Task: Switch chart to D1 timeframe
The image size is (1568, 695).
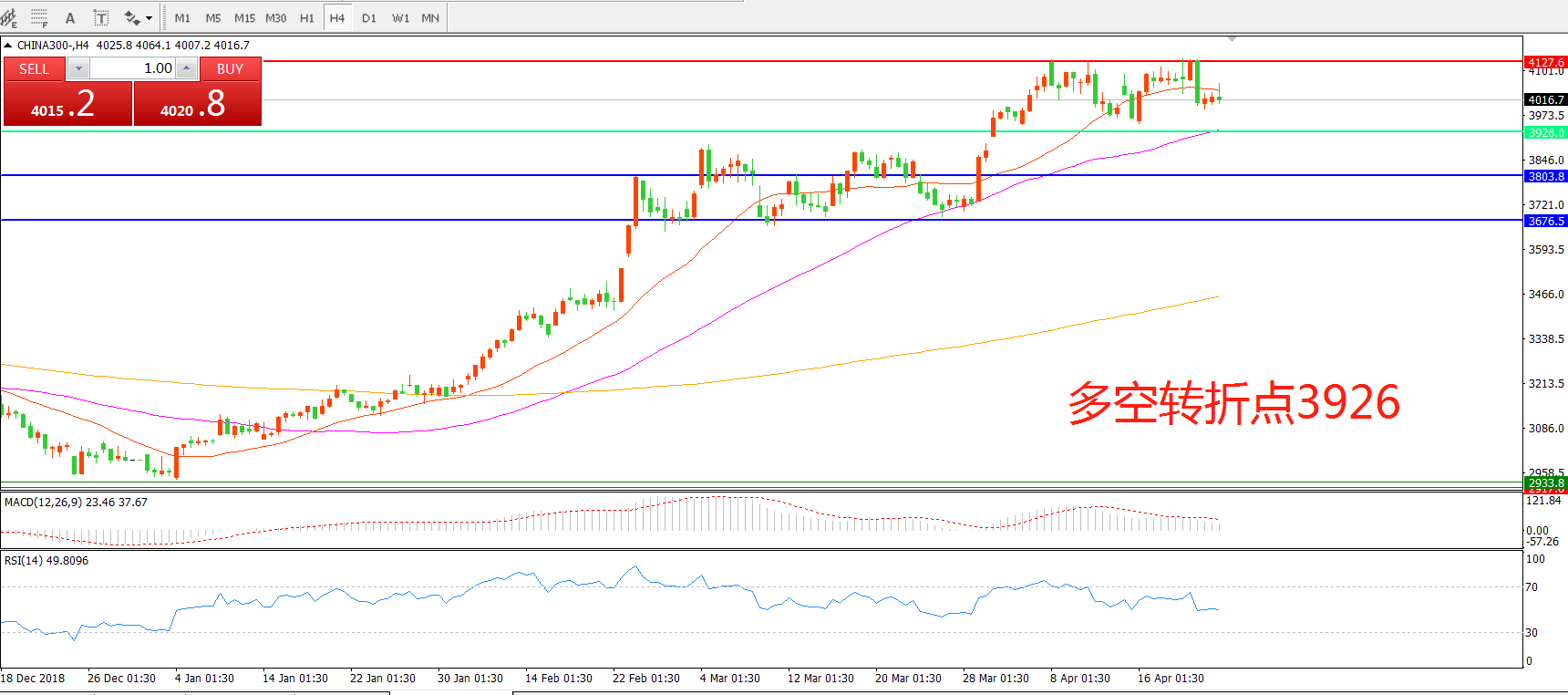Action: (368, 17)
